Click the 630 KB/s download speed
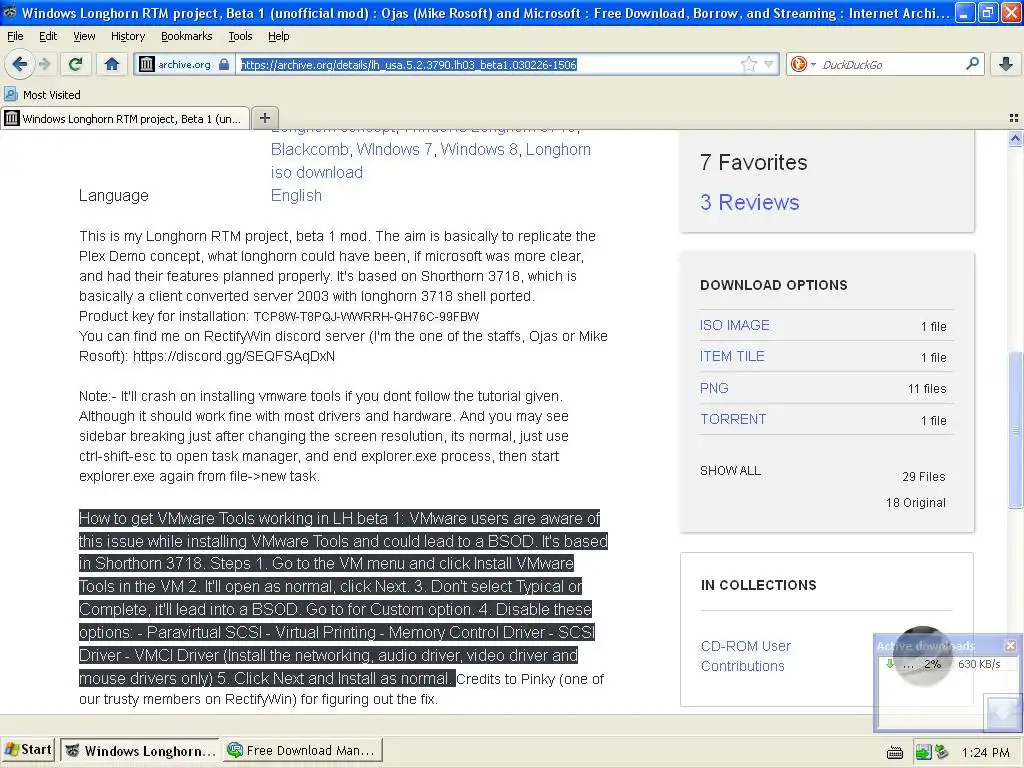The image size is (1024, 768). [979, 664]
